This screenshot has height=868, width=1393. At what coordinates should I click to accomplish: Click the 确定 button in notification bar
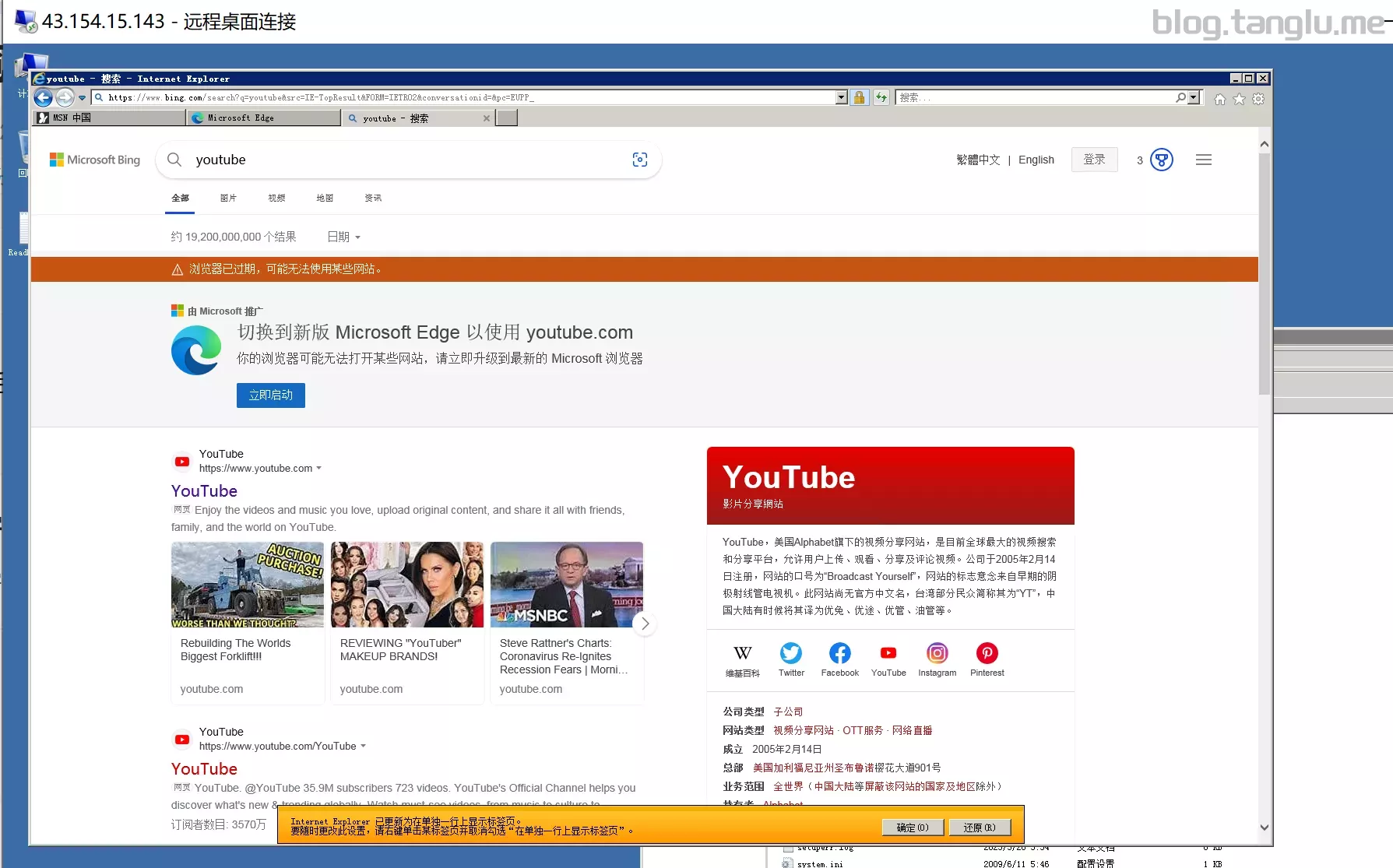[912, 828]
